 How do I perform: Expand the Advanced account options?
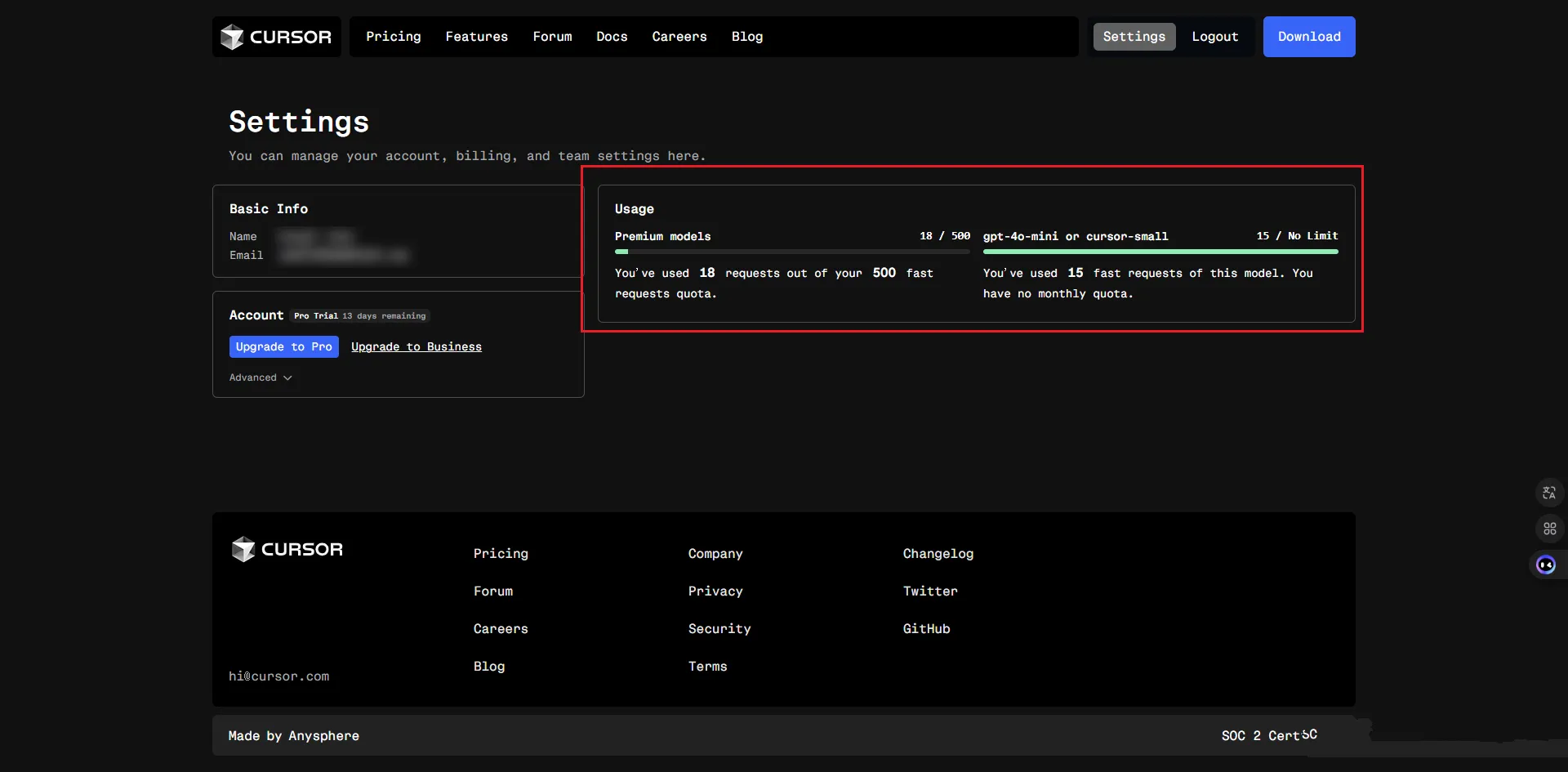point(261,377)
